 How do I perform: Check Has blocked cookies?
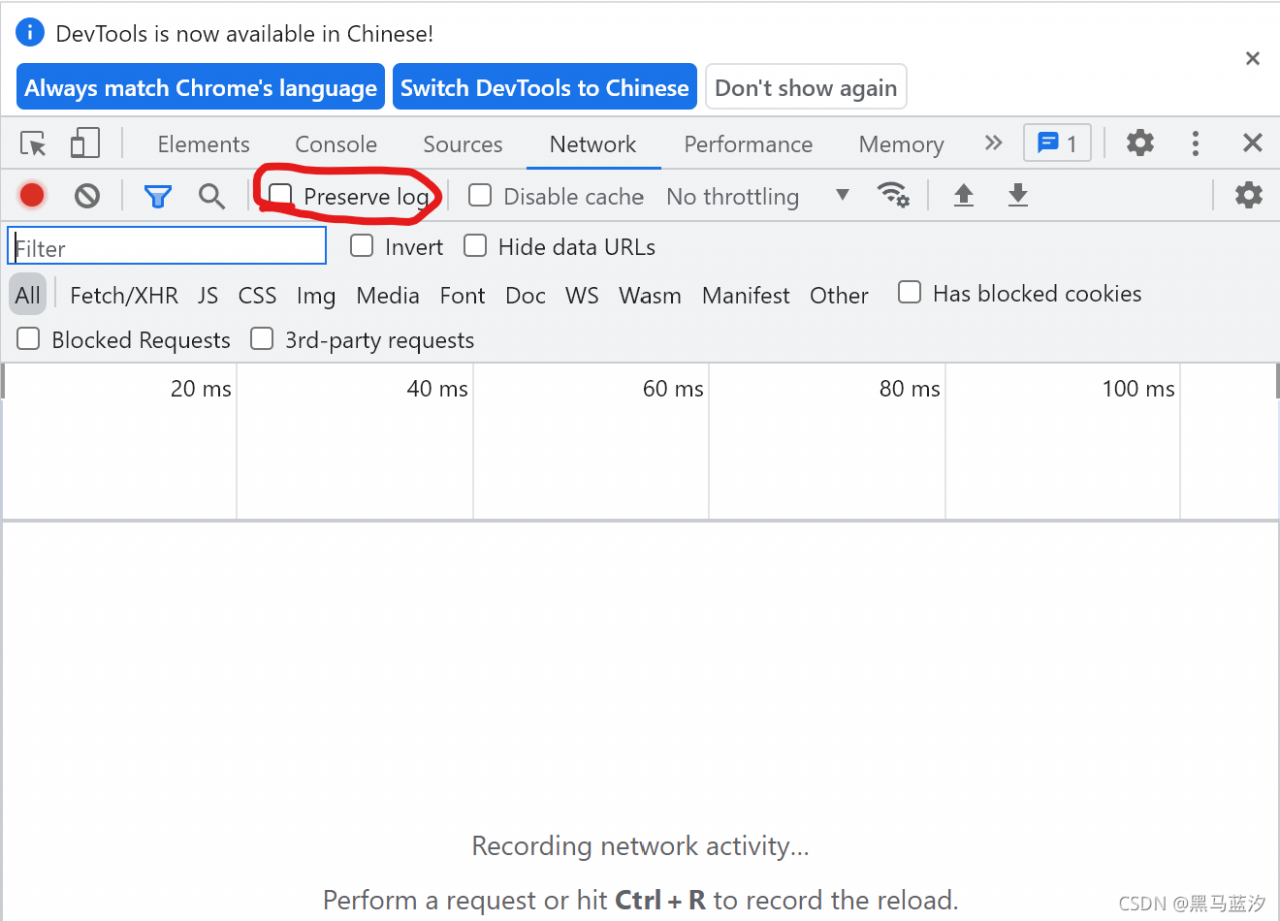point(909,292)
